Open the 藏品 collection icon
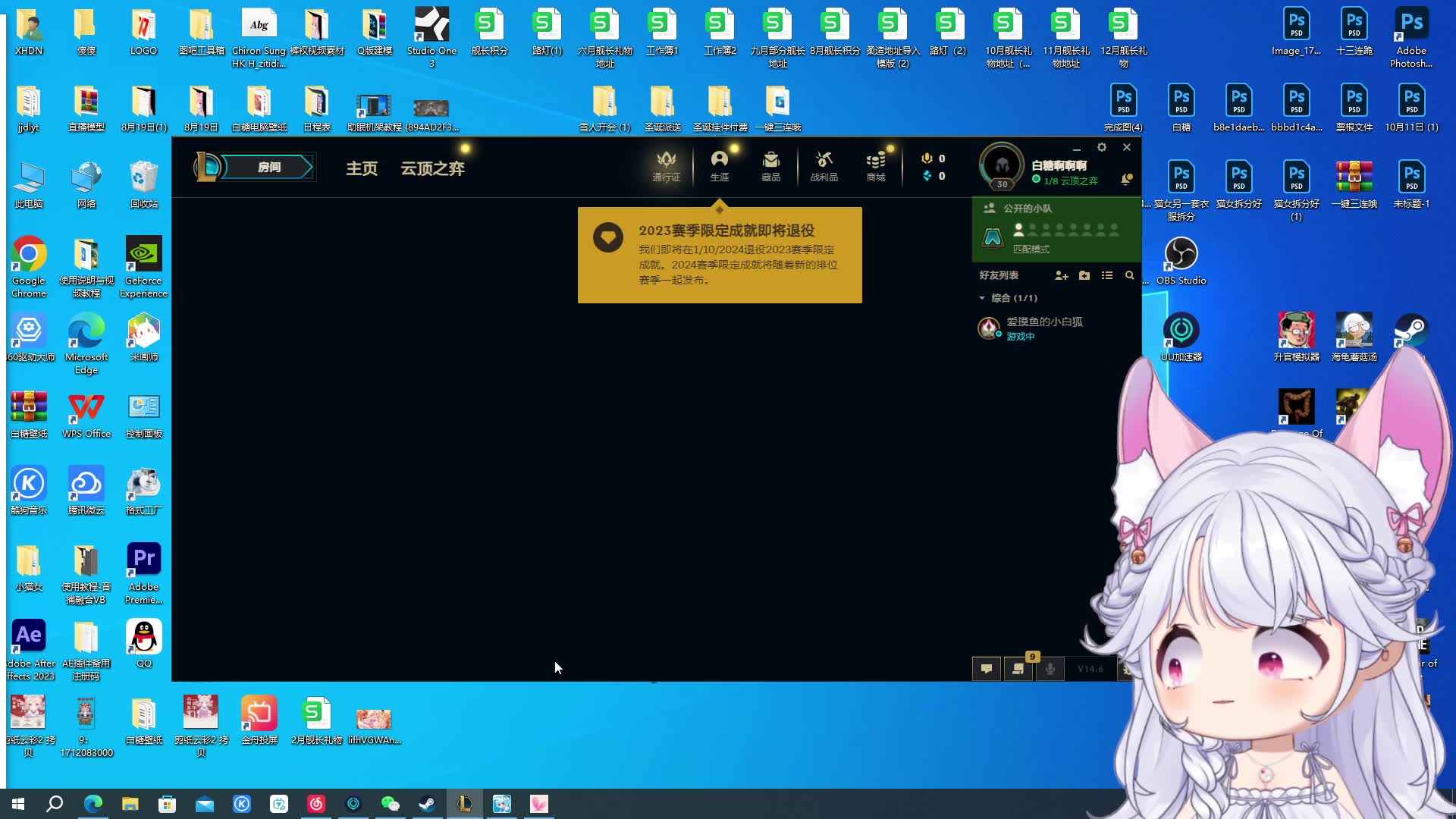The width and height of the screenshot is (1456, 819). tap(771, 166)
